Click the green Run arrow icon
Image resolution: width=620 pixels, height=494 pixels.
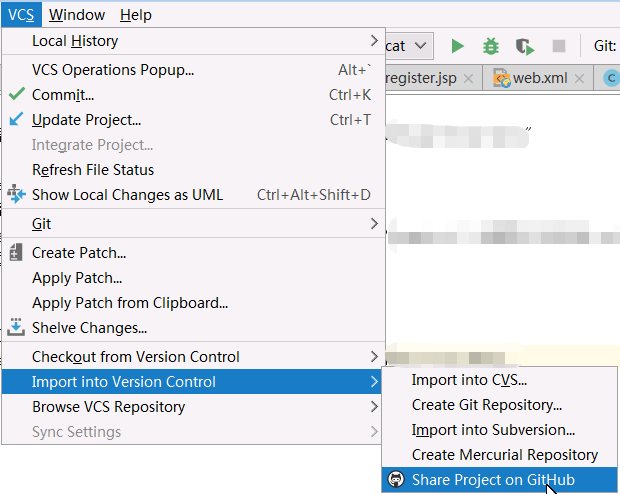tap(458, 46)
